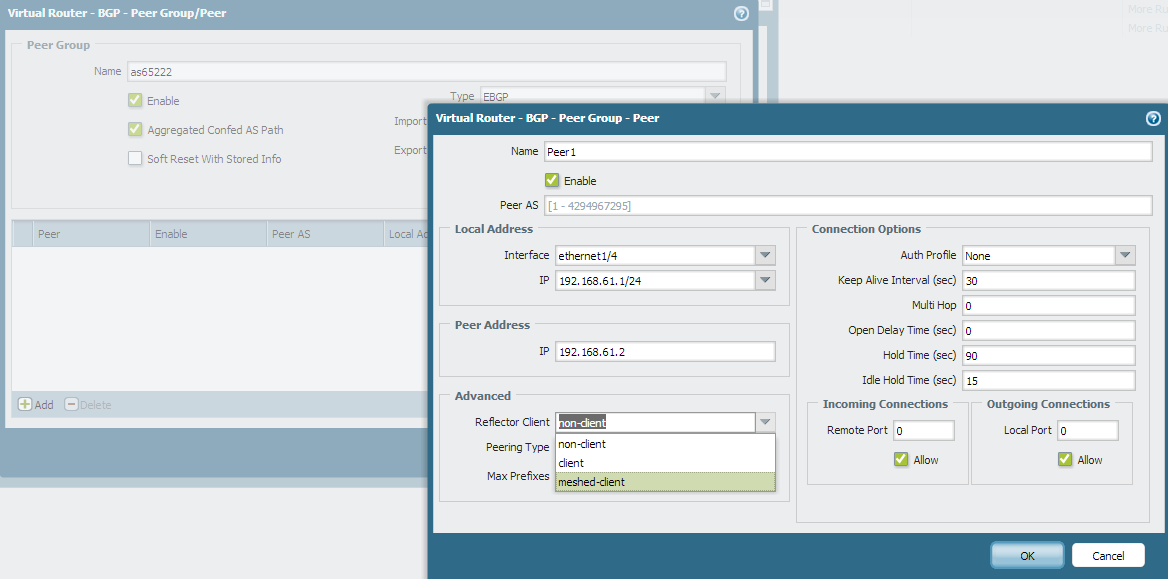Uncheck Allow under Outgoing Connections

click(x=1065, y=460)
